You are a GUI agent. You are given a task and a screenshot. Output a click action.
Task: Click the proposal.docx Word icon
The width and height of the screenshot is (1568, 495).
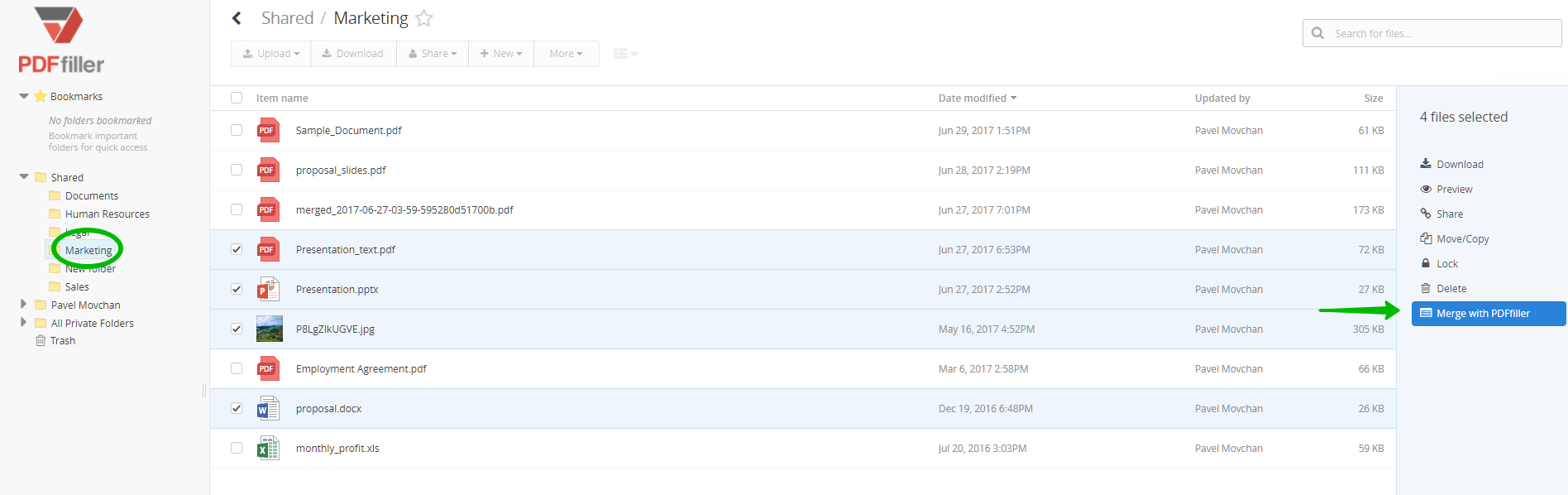pyautogui.click(x=268, y=408)
